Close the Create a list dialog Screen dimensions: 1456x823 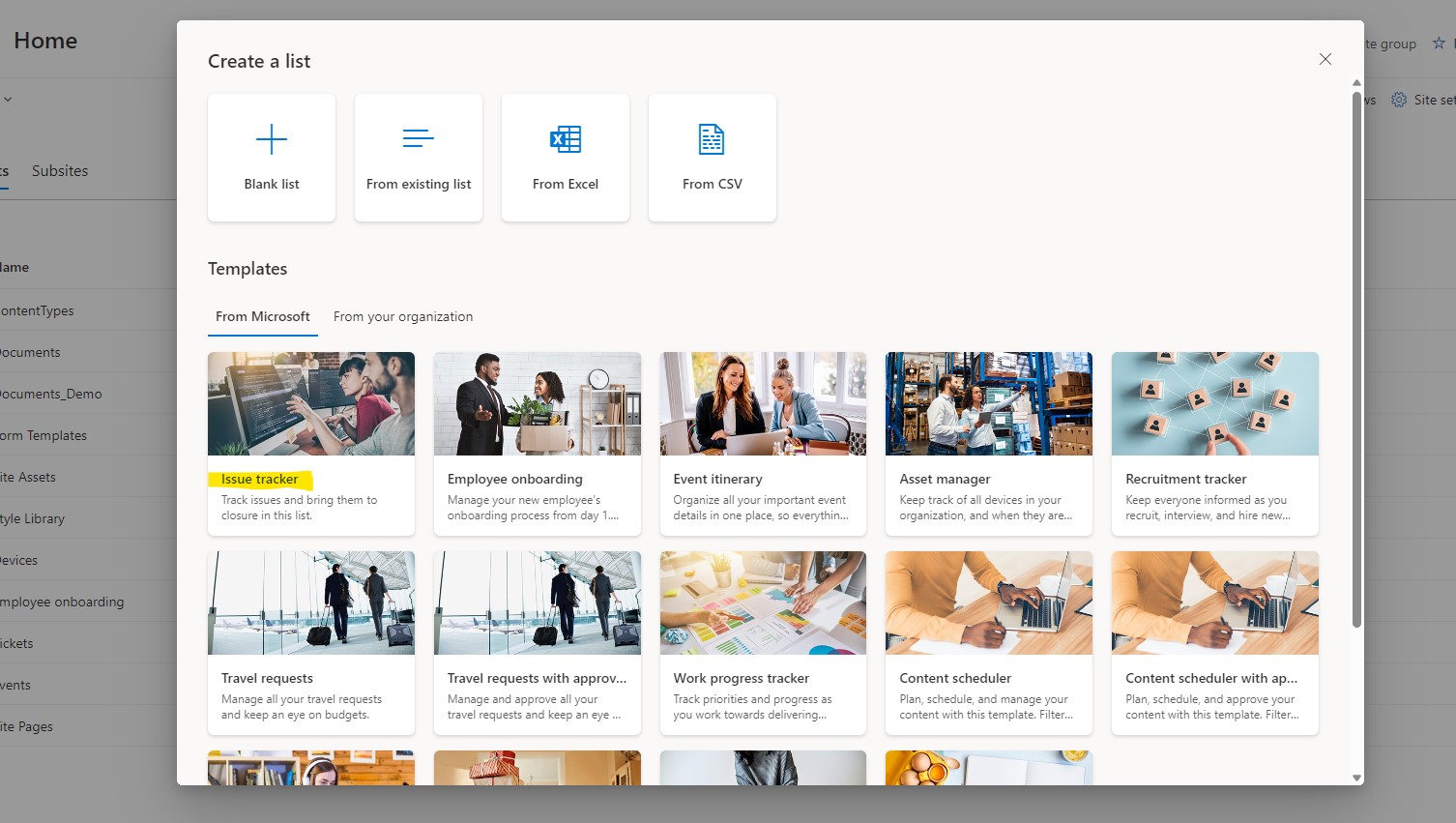pos(1325,60)
